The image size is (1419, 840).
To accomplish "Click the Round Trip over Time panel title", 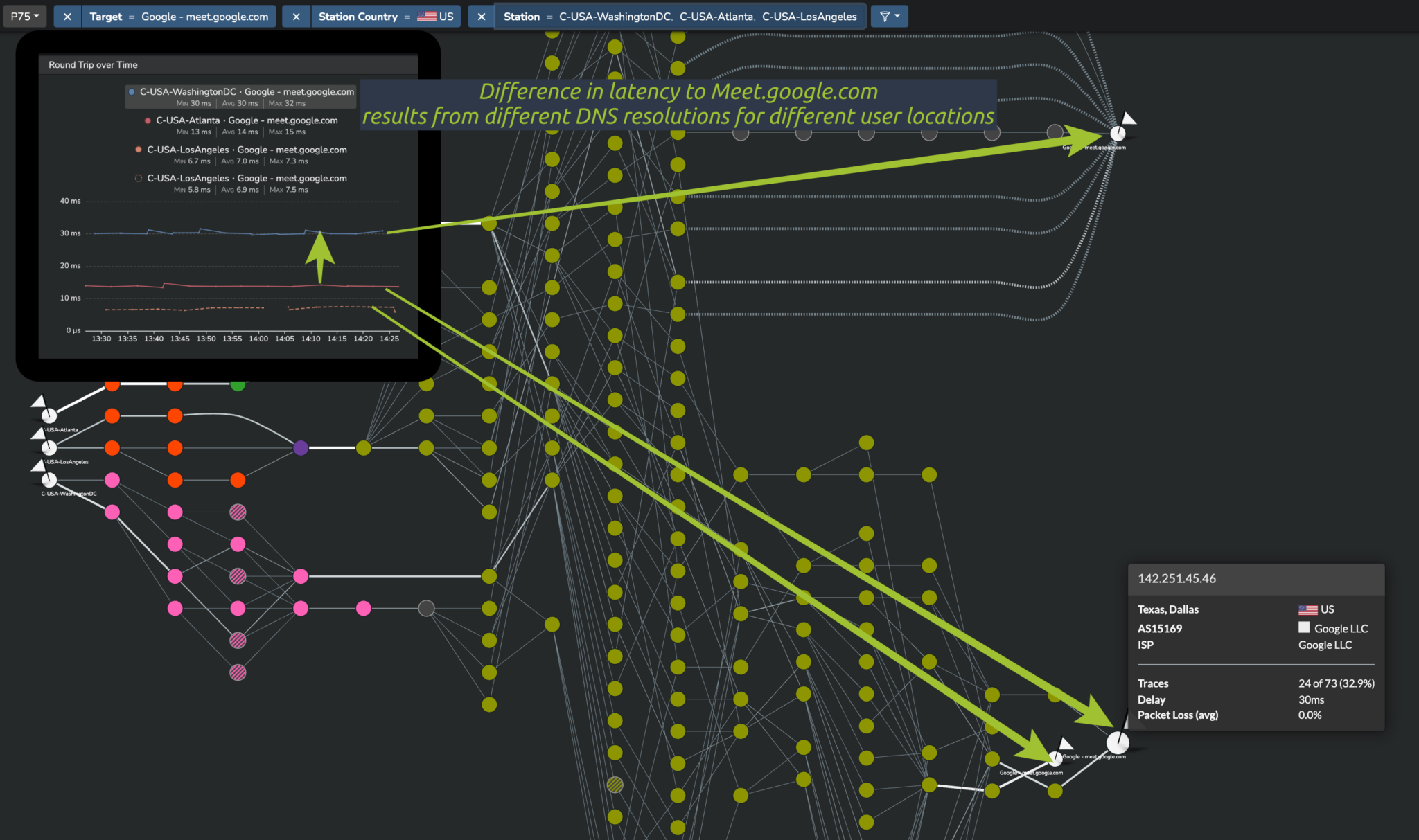I will click(93, 64).
